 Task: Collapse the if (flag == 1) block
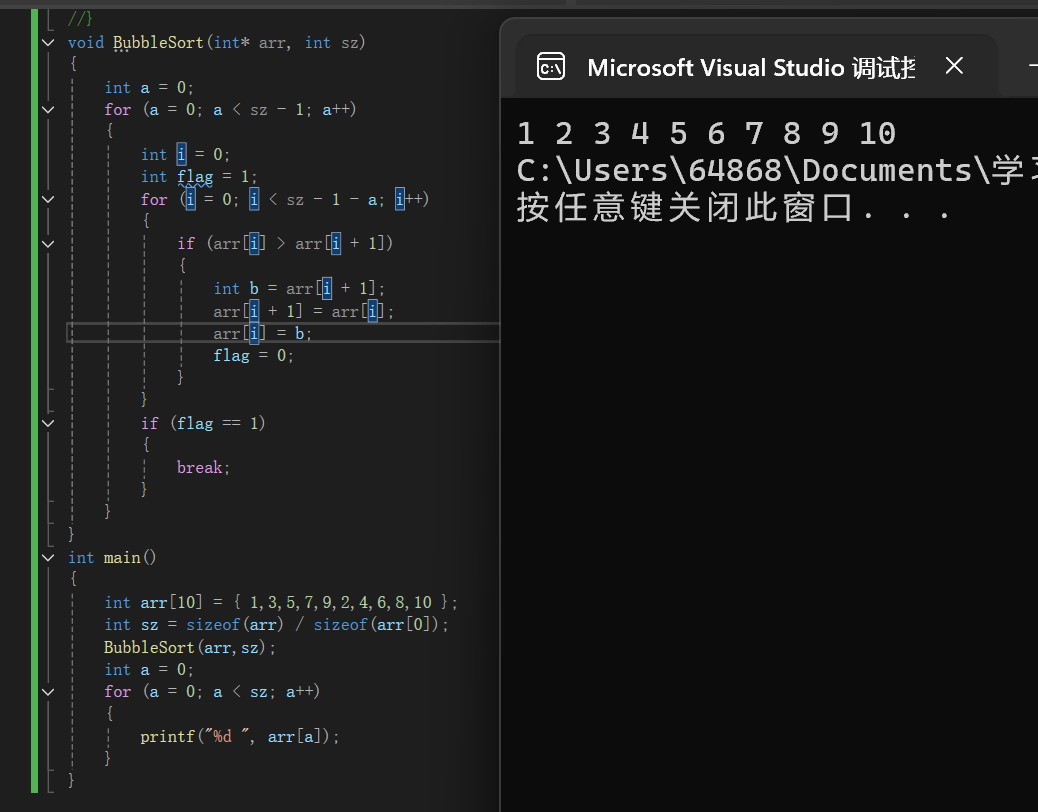(x=48, y=422)
